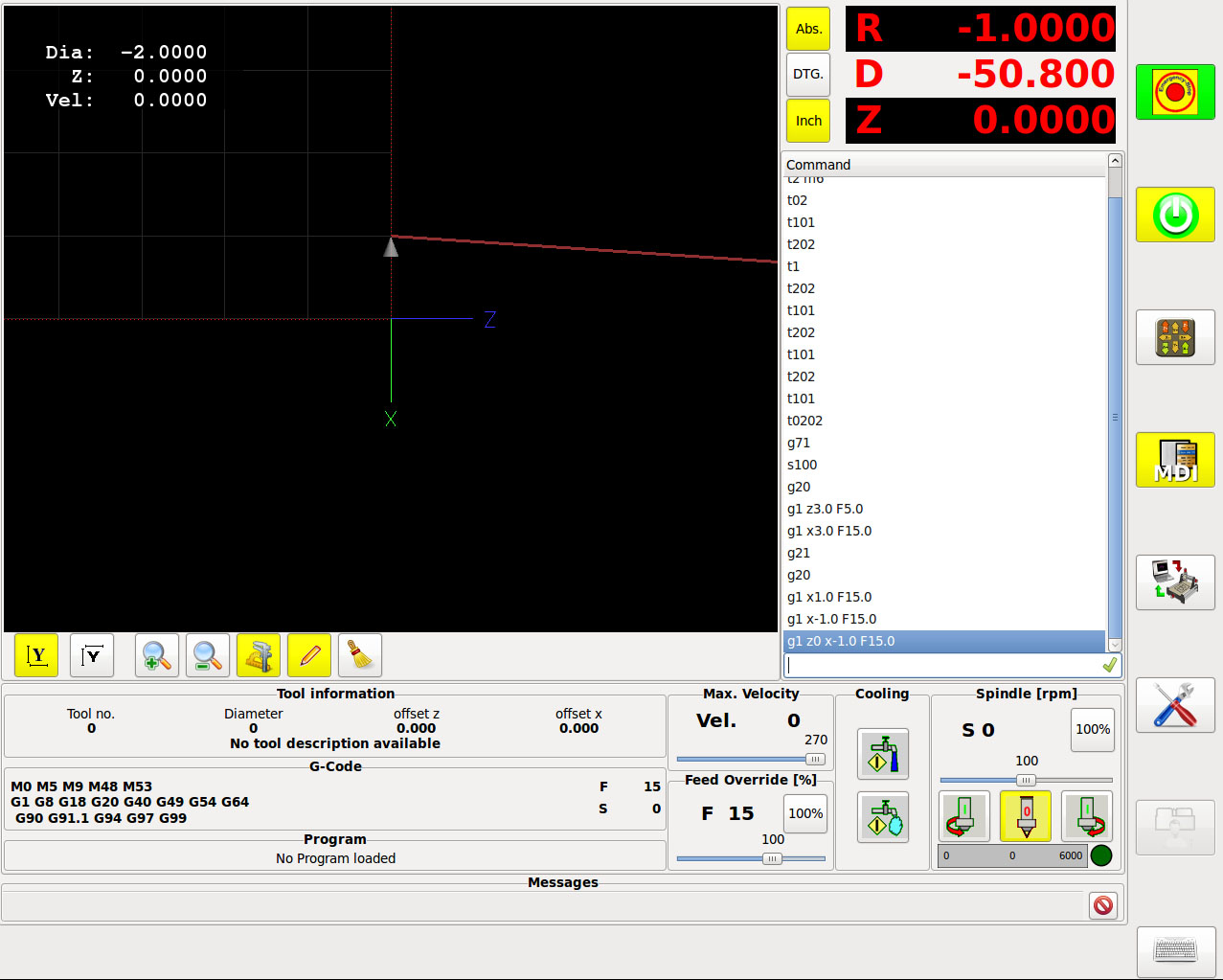This screenshot has width=1223, height=980.
Task: Select command t02 in history
Action: tap(944, 200)
